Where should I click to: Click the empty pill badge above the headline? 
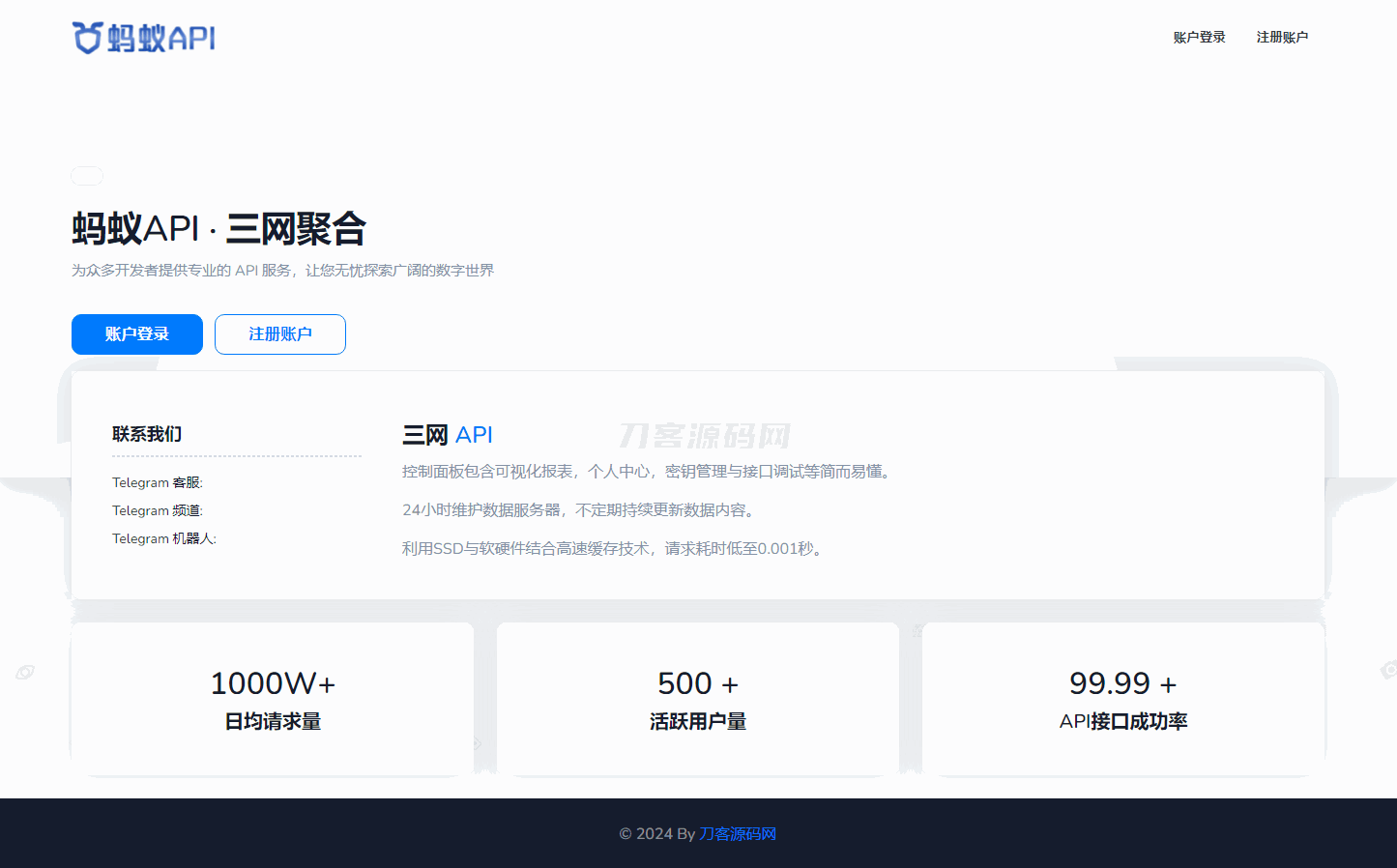click(87, 176)
